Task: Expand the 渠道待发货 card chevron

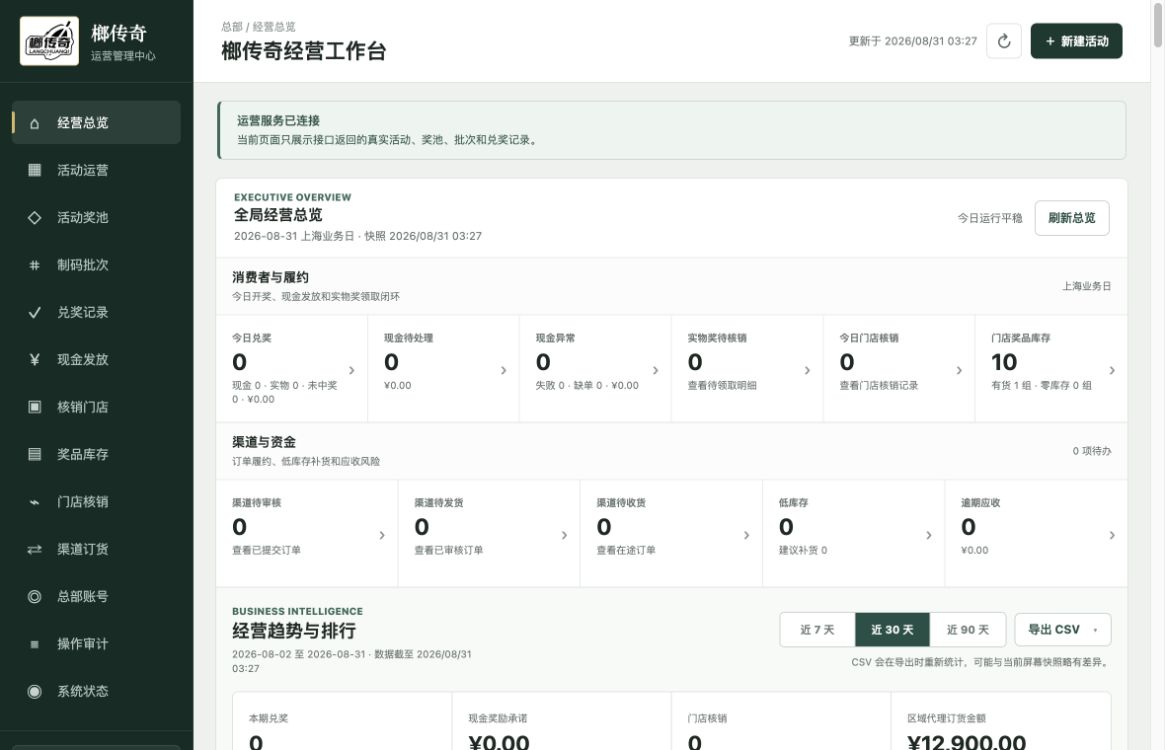Action: pyautogui.click(x=564, y=535)
